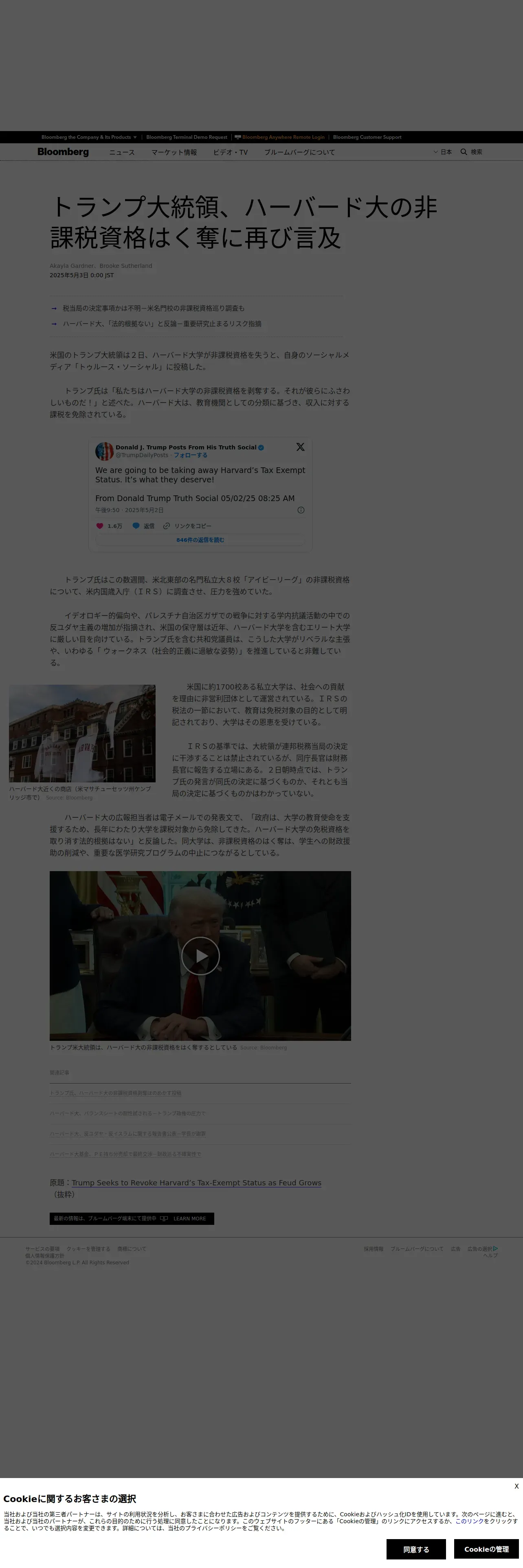
Task: Click the copy link chain icon
Action: [166, 526]
